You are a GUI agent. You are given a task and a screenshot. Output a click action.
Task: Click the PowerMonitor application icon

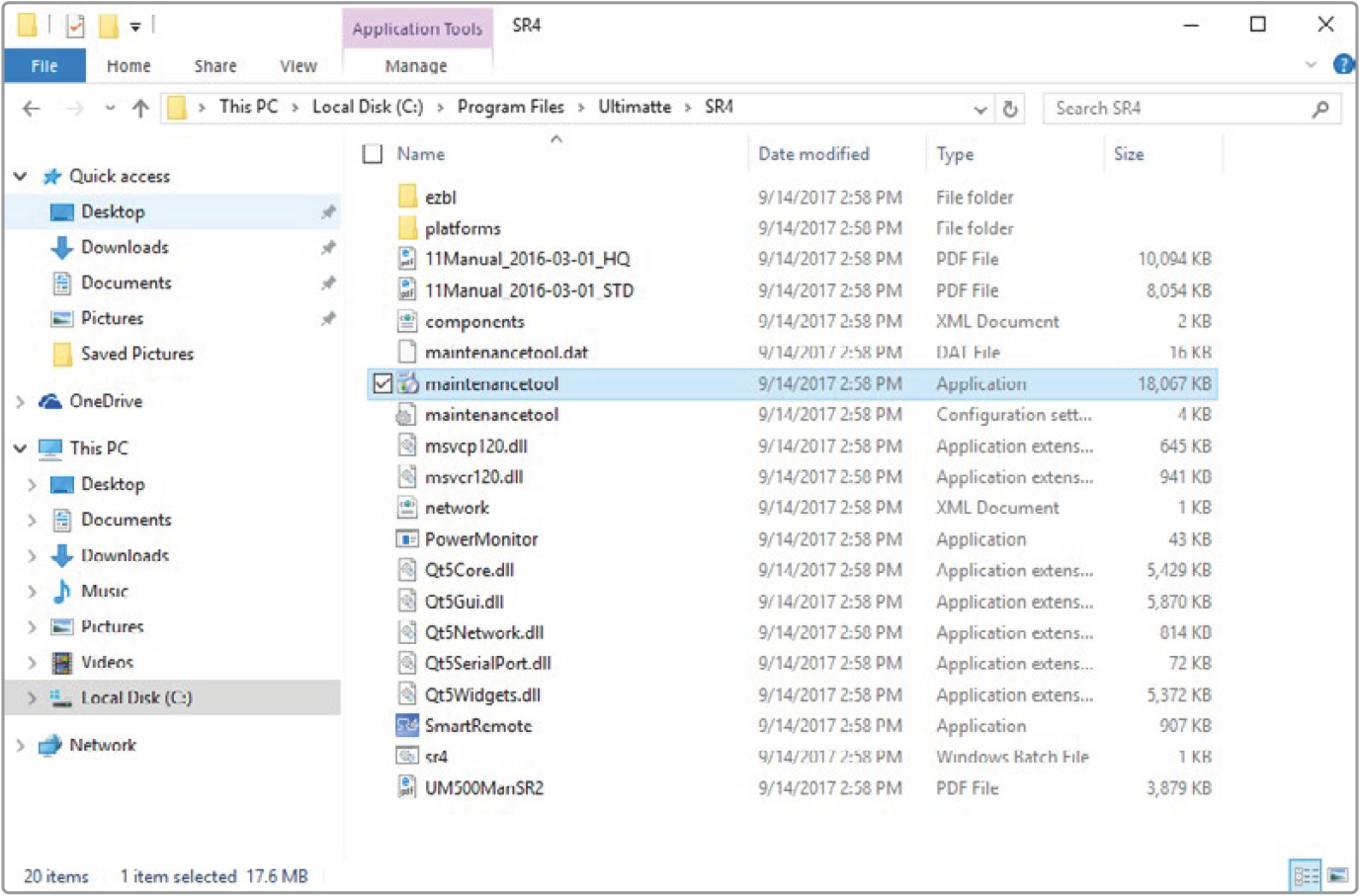point(406,539)
